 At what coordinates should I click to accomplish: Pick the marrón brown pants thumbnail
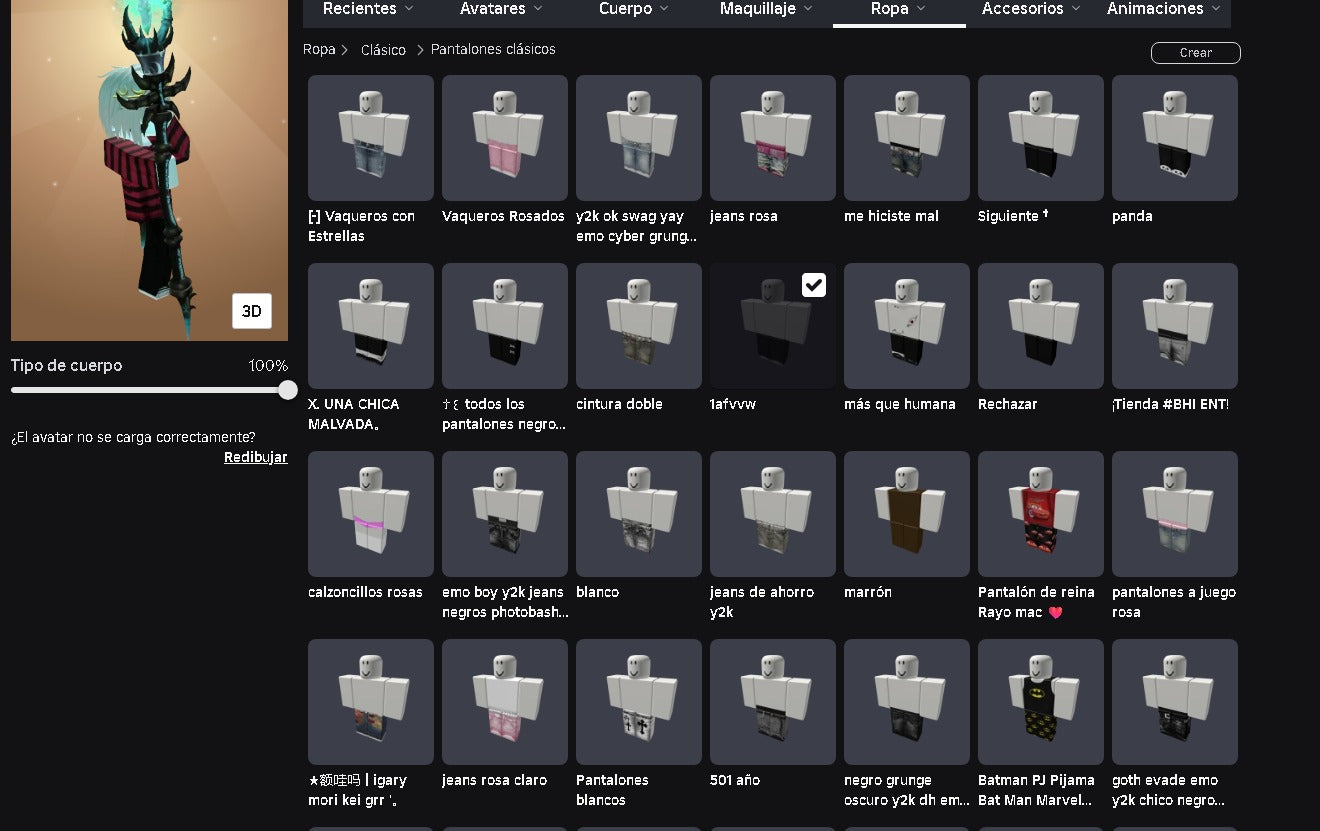pos(907,514)
